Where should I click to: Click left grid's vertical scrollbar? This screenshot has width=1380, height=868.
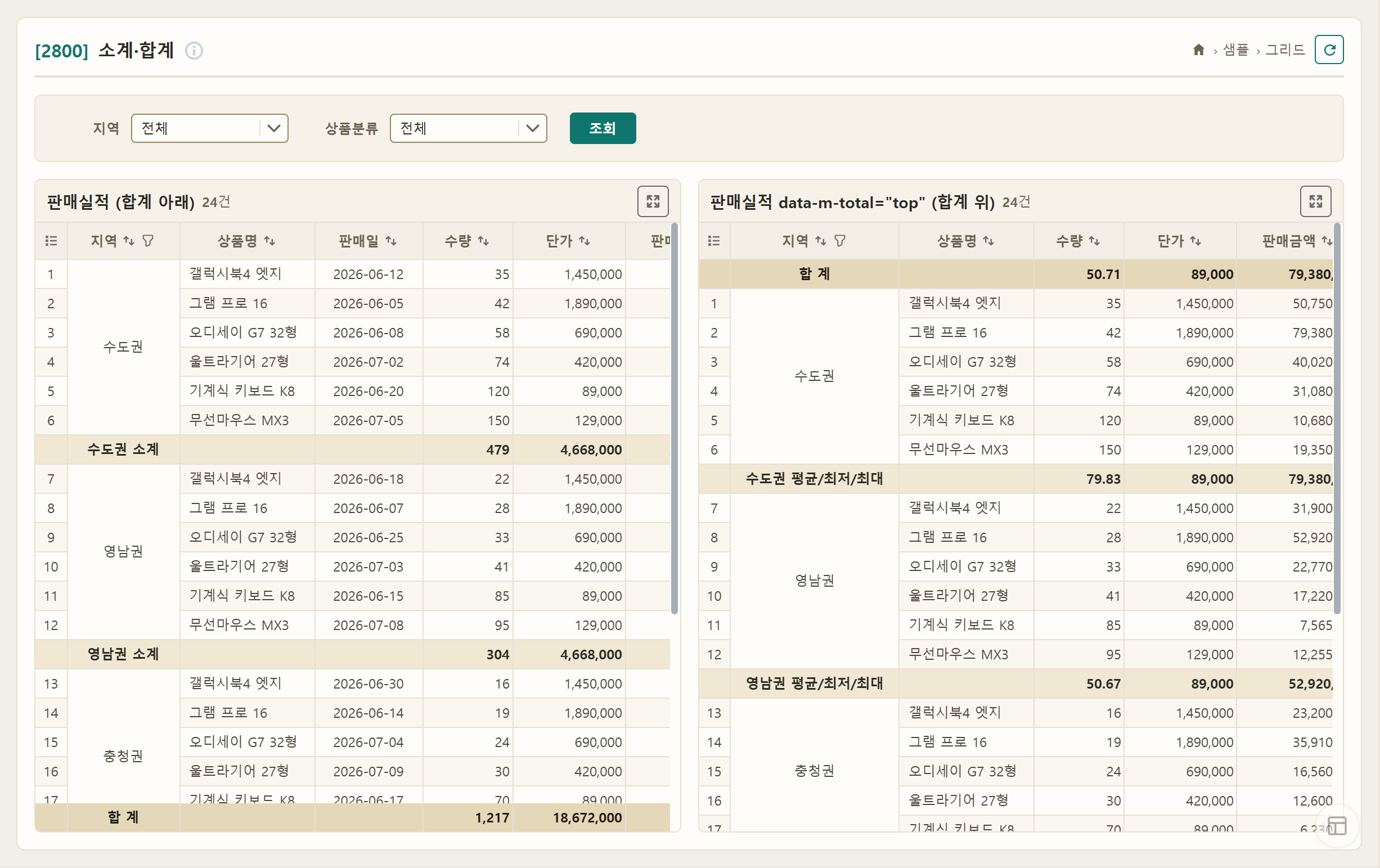click(675, 418)
